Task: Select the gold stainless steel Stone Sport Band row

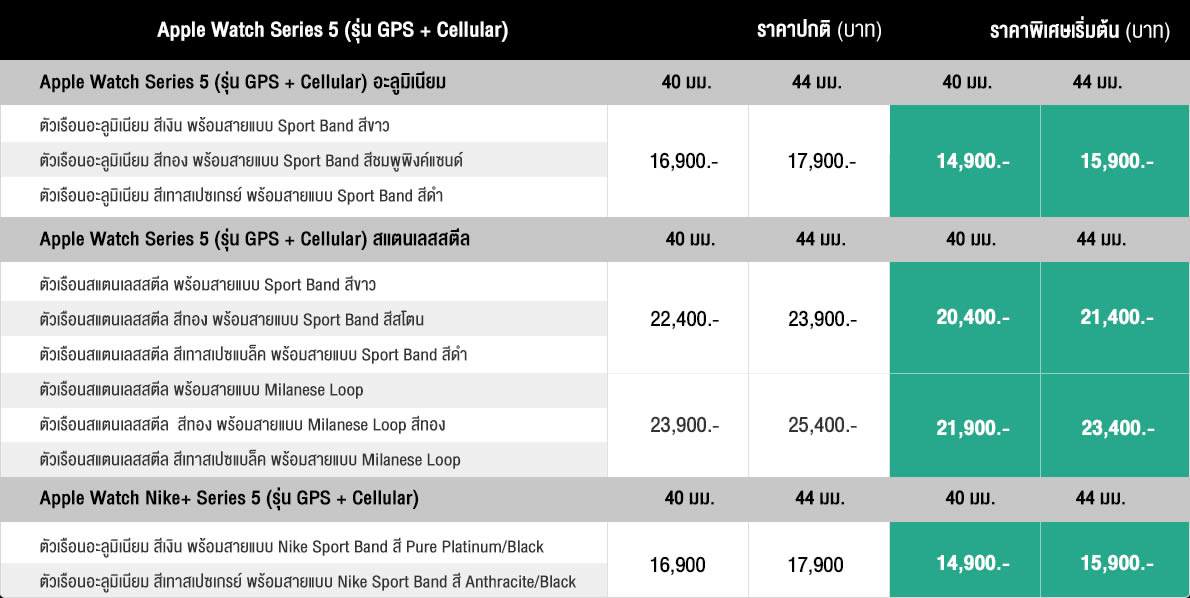Action: (232, 320)
